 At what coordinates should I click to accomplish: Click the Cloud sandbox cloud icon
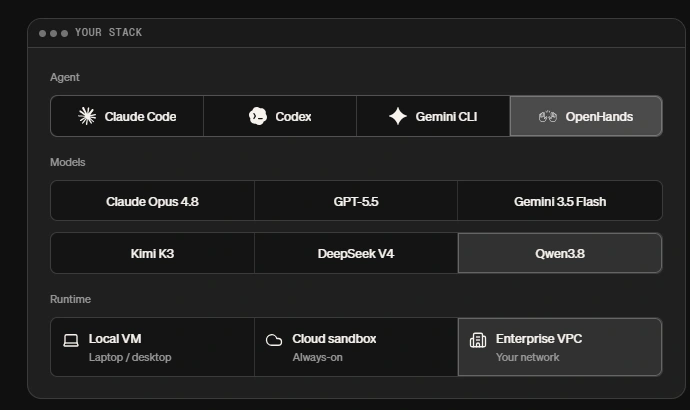click(x=274, y=340)
